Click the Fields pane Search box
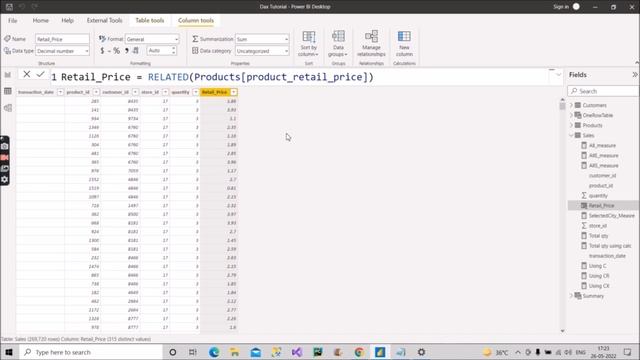Screen dimensions: 640x360 [x=603, y=91]
